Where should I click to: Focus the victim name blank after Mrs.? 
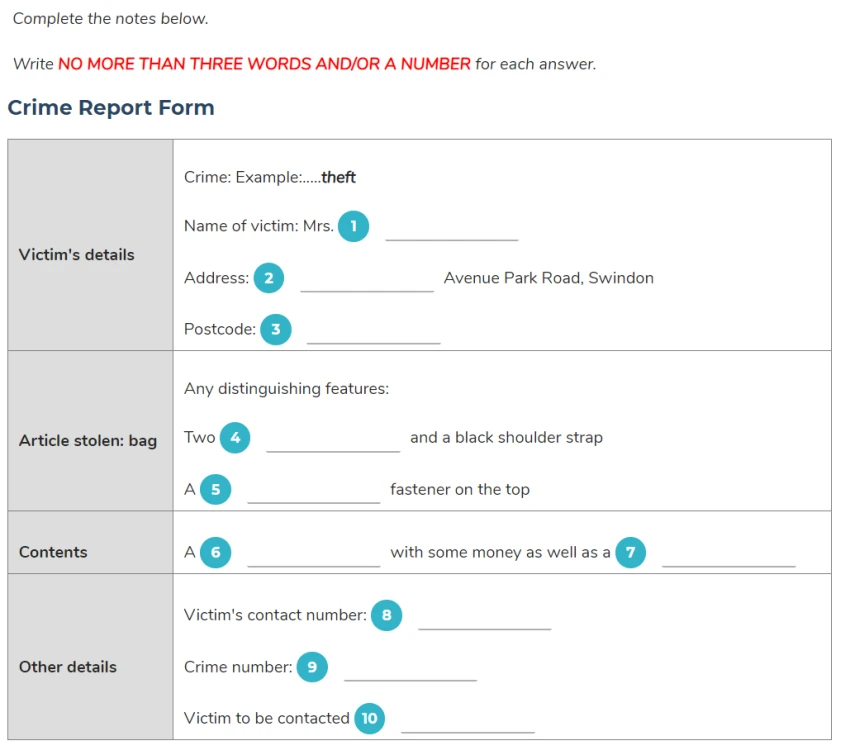pos(452,229)
